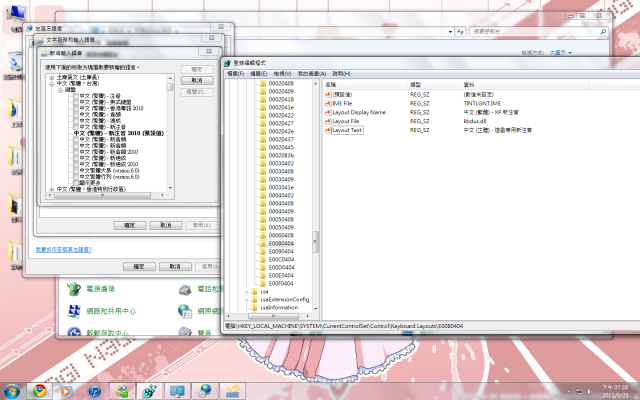640x400 pixels.
Task: Select the 00020408 key folder icon
Action: point(263,83)
